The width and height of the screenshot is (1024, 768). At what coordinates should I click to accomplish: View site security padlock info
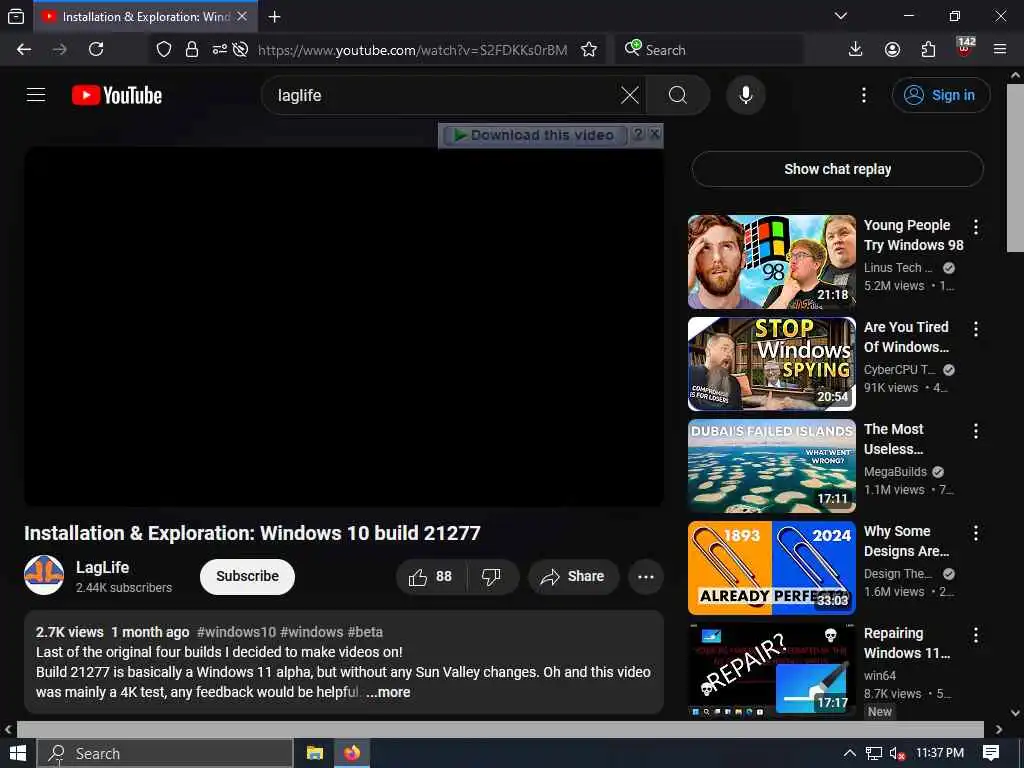point(191,50)
